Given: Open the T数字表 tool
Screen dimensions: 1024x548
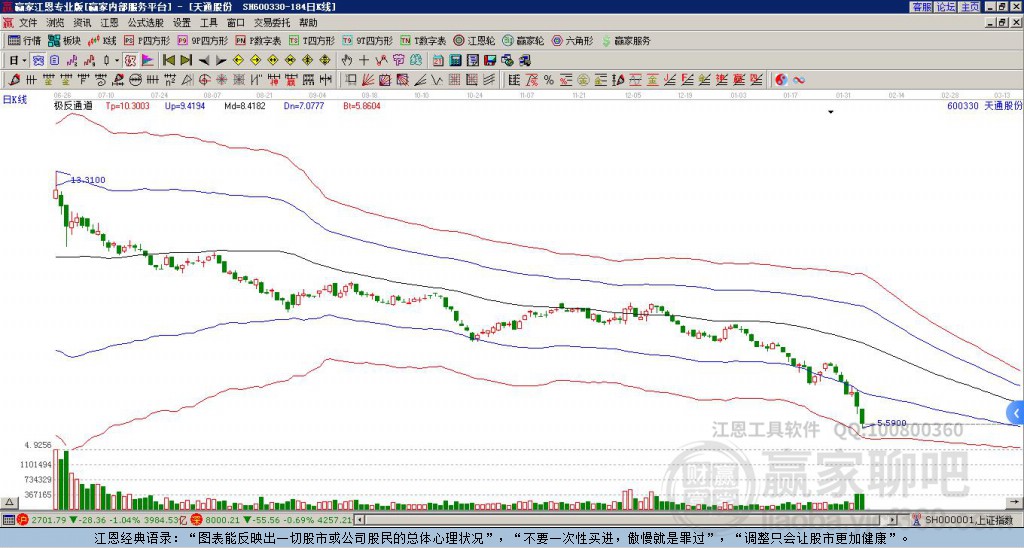Looking at the screenshot, I should 423,40.
